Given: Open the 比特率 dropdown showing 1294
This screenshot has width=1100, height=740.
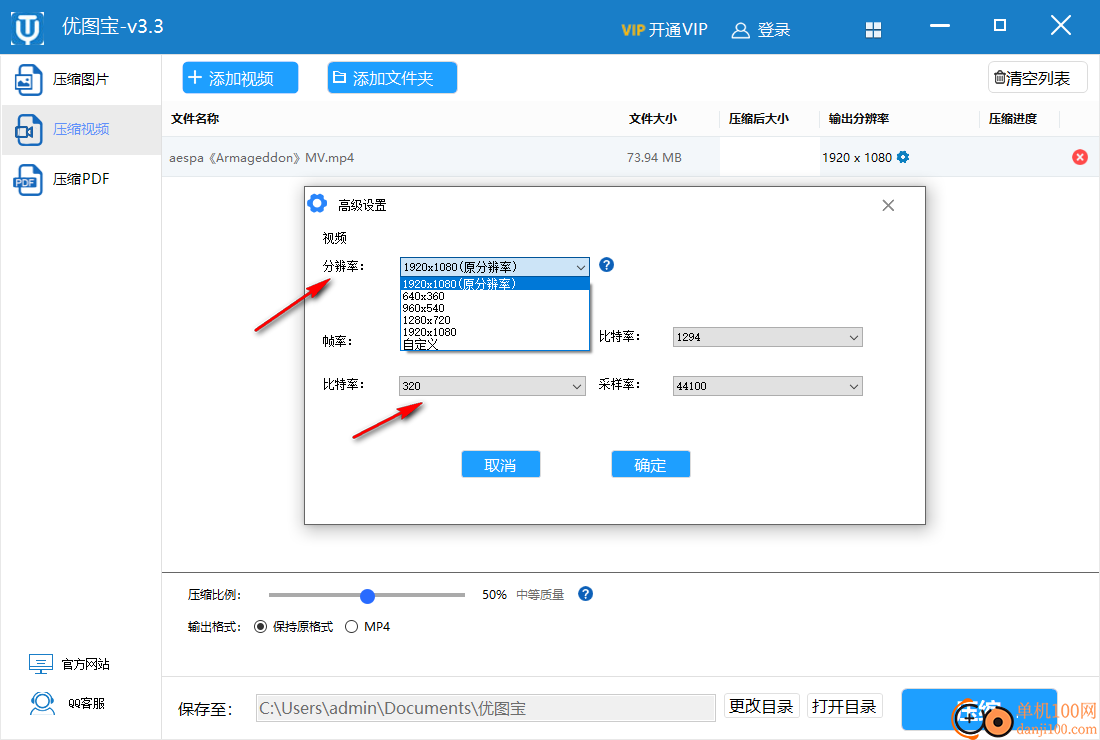Looking at the screenshot, I should (x=767, y=337).
